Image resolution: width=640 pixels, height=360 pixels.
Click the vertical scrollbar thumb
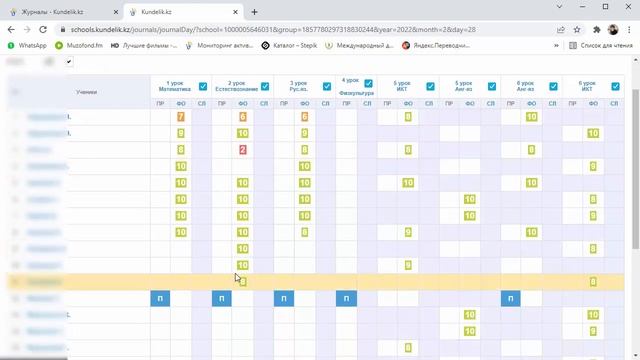(x=636, y=169)
